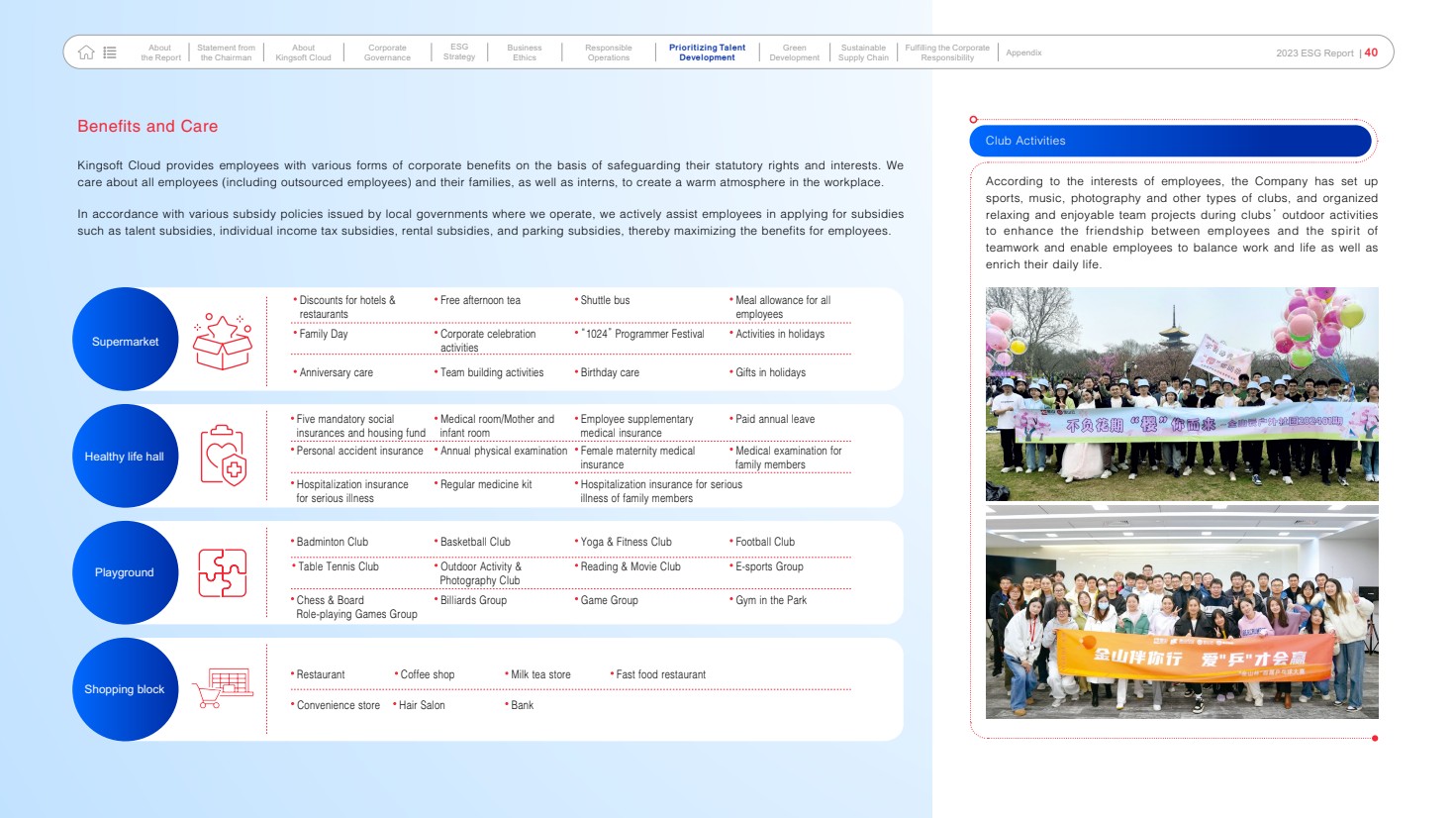Click 'Game Group' item

(609, 600)
